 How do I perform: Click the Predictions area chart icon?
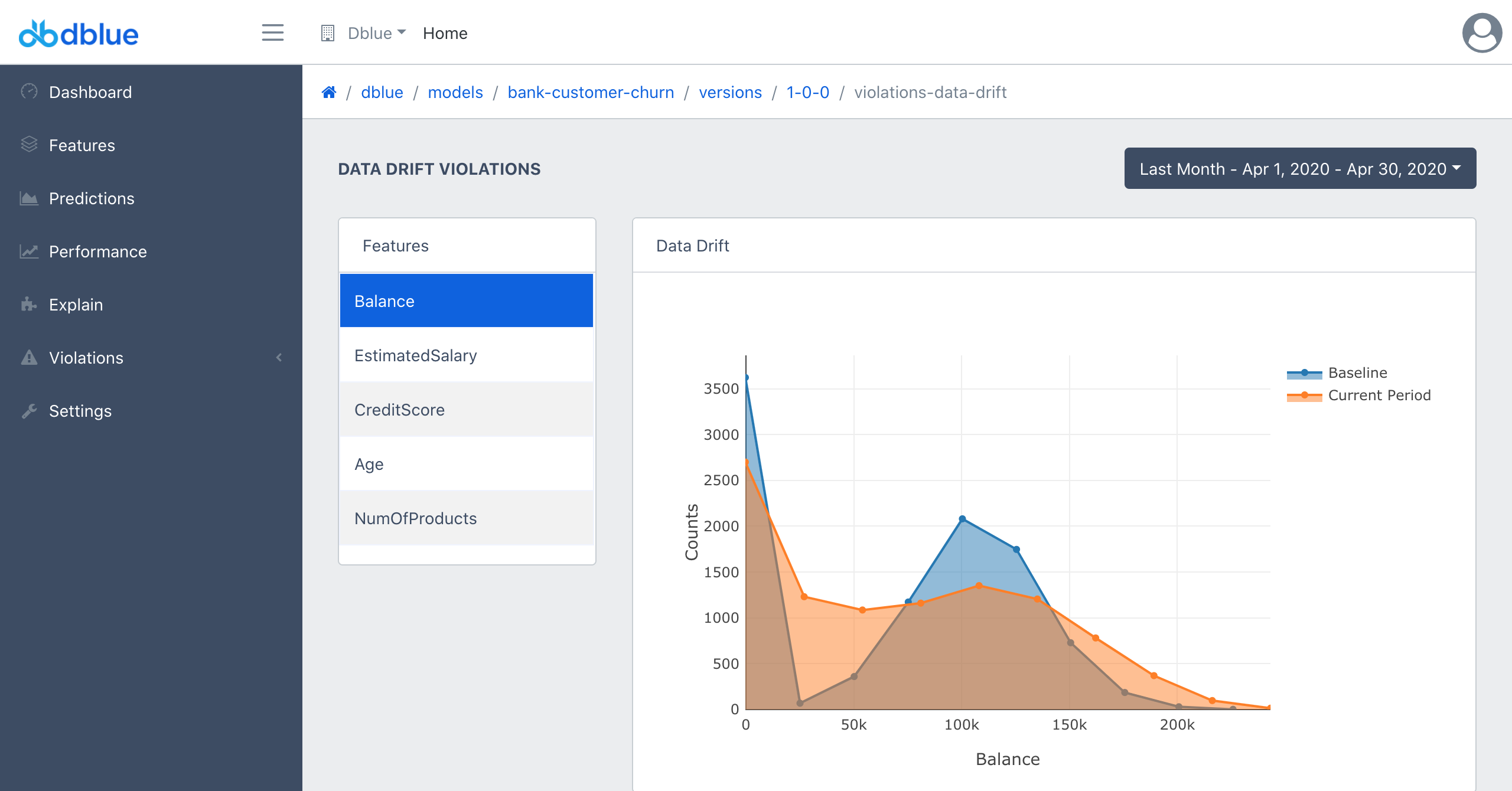click(29, 198)
